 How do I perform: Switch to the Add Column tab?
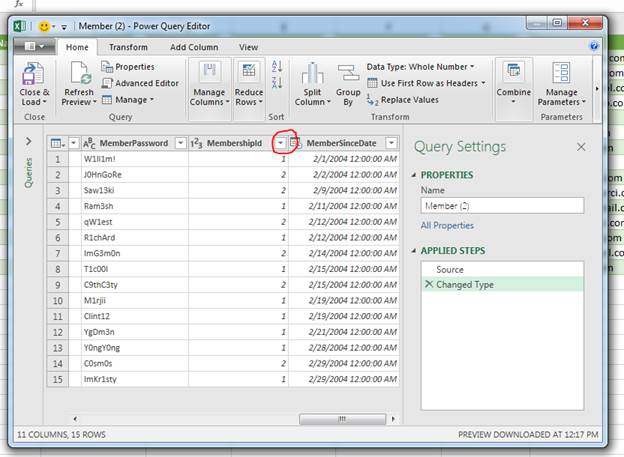click(194, 47)
